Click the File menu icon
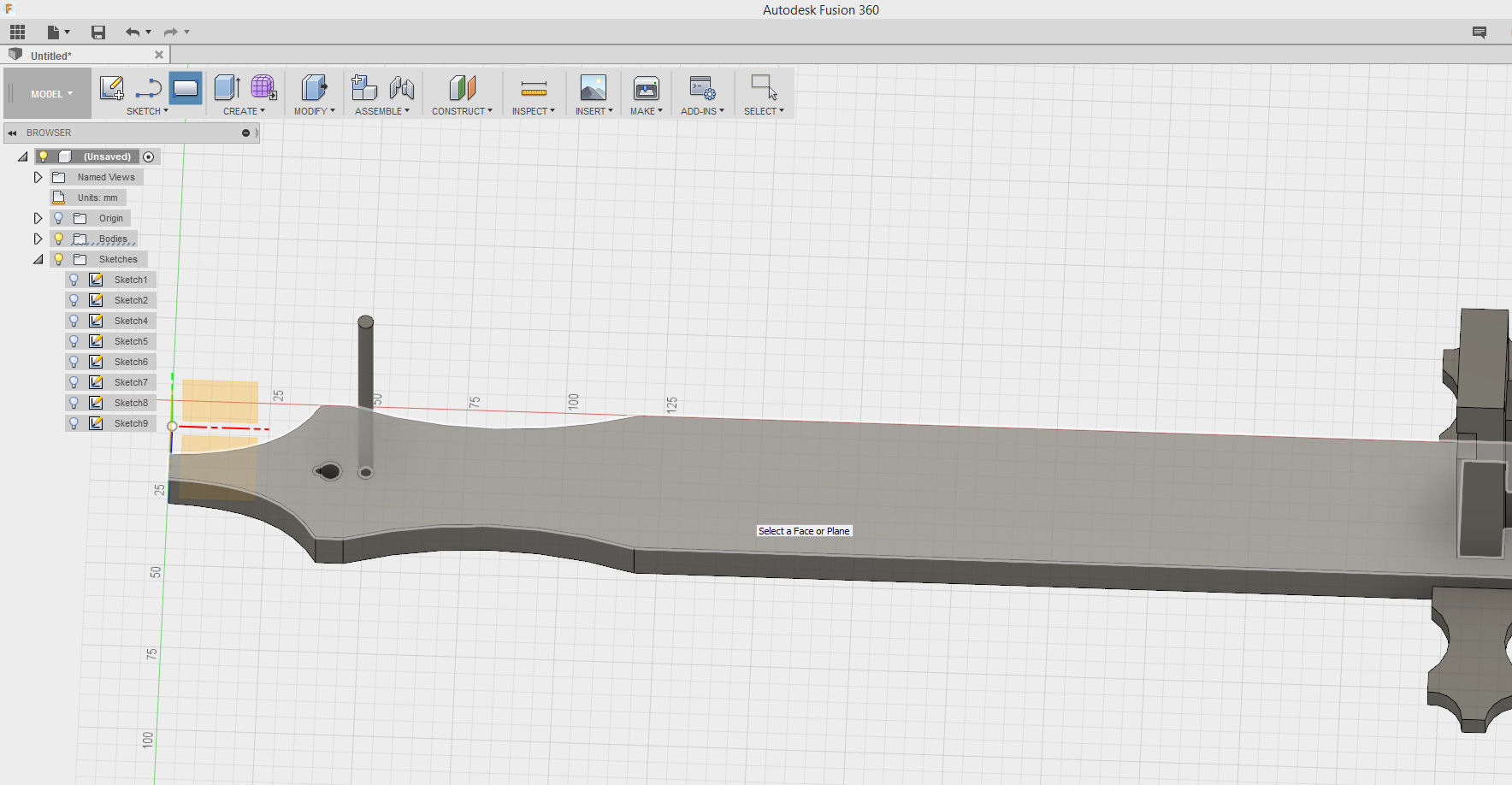The width and height of the screenshot is (1512, 785). tap(53, 32)
